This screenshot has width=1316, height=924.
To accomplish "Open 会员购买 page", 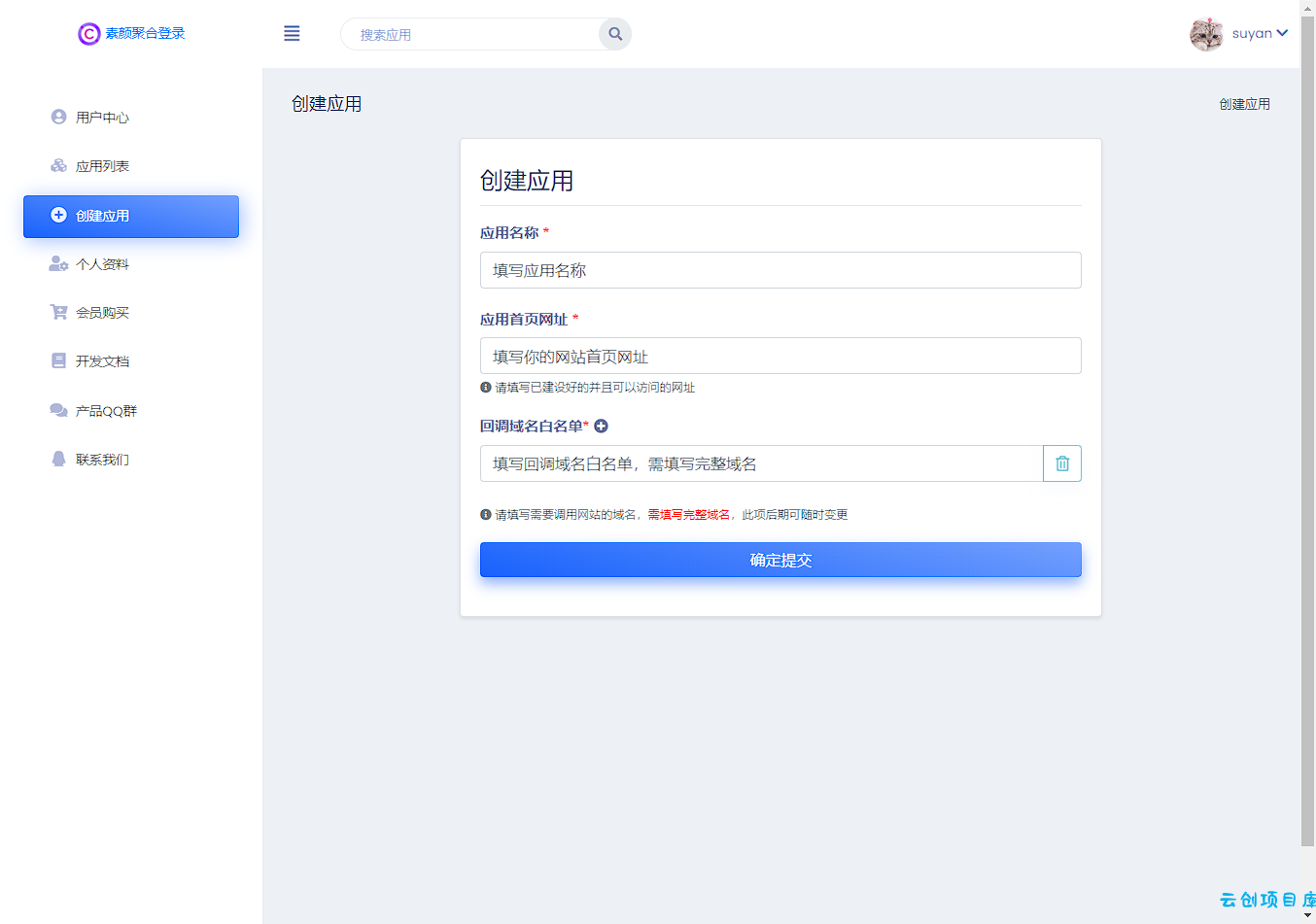I will 131,313.
